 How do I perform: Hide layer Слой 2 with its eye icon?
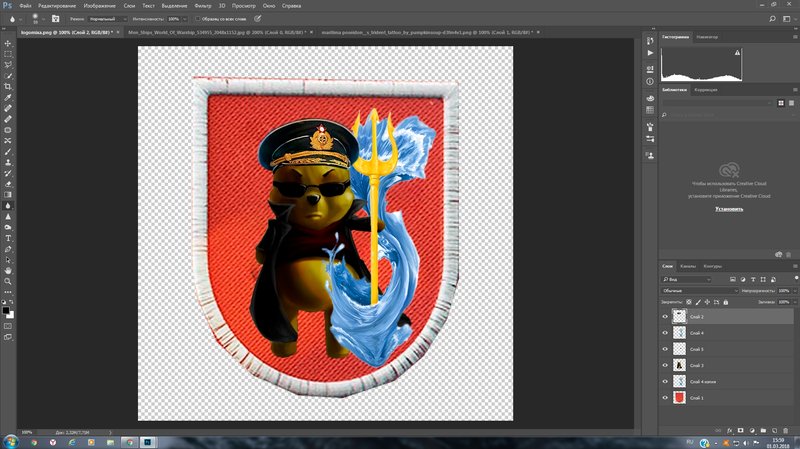(x=665, y=316)
